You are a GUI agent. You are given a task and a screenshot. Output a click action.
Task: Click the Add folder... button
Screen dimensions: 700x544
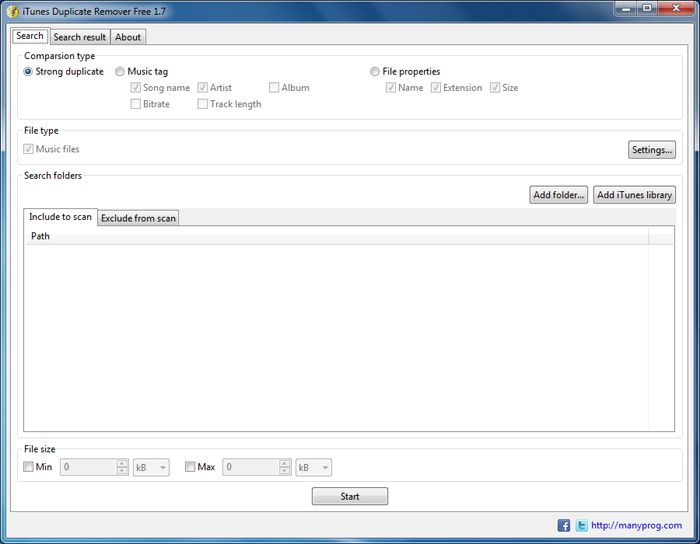click(x=558, y=195)
